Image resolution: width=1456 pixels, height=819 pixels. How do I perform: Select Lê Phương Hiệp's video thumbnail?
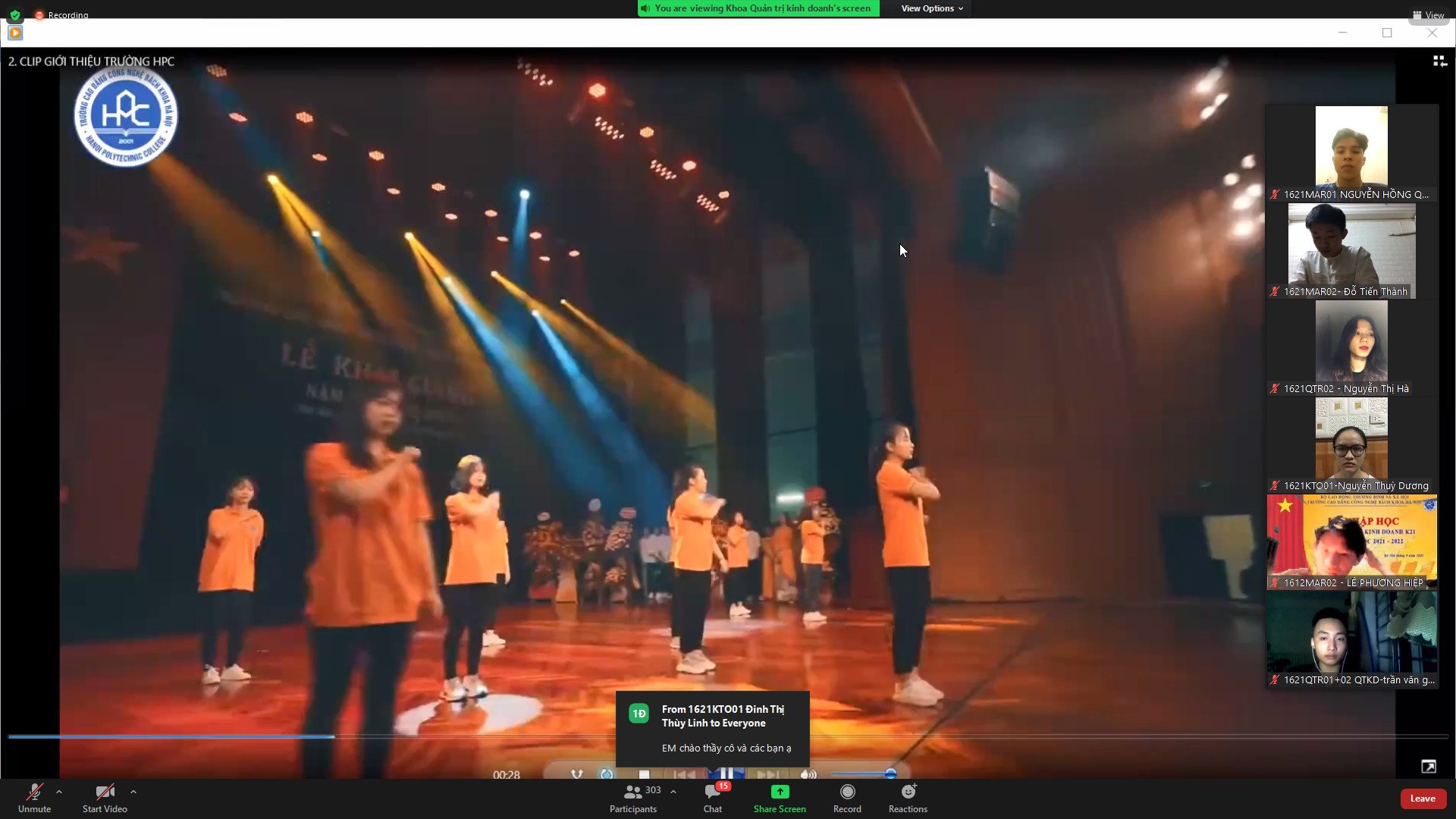(1351, 541)
